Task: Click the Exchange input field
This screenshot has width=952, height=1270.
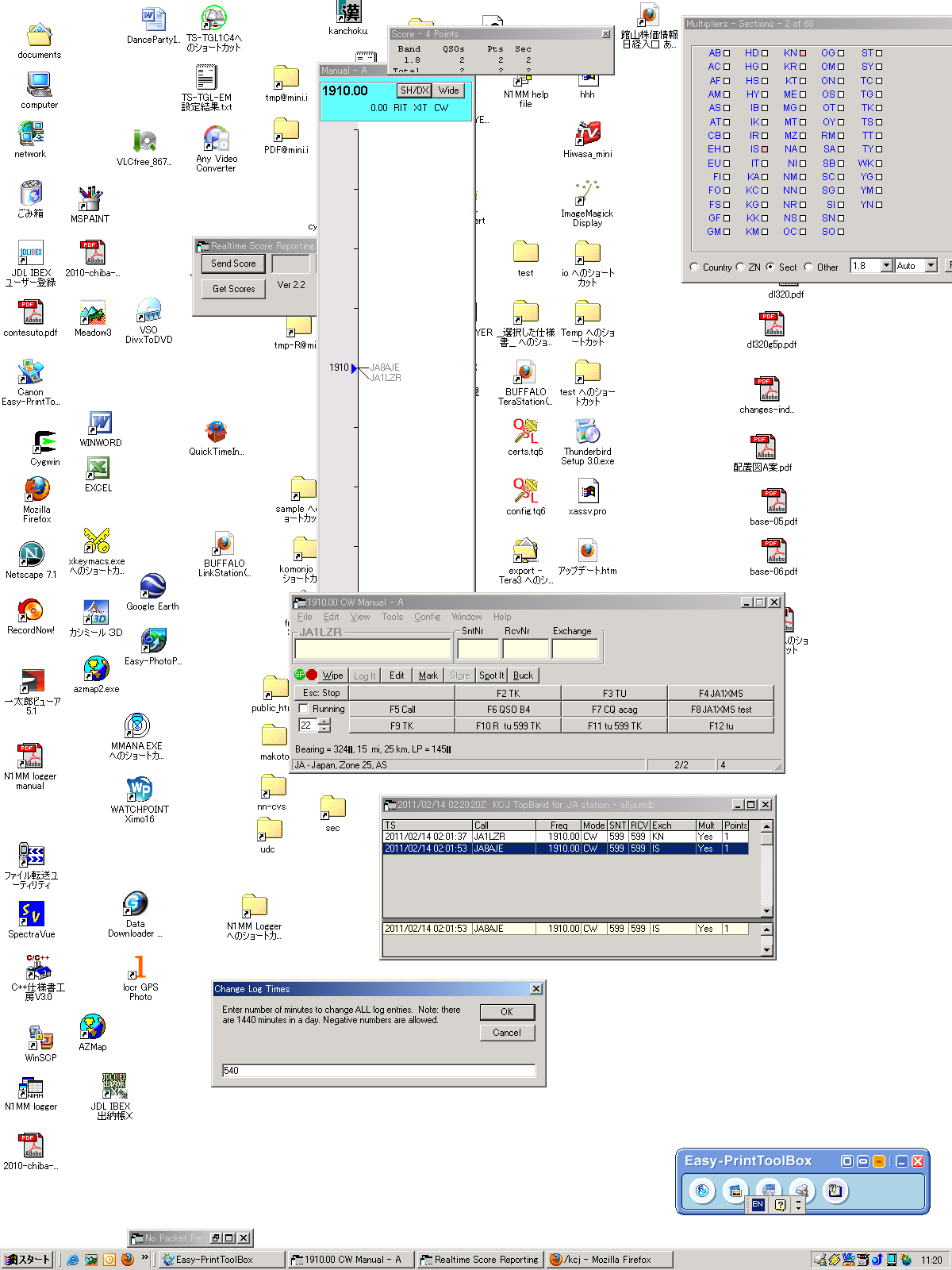Action: pos(575,649)
